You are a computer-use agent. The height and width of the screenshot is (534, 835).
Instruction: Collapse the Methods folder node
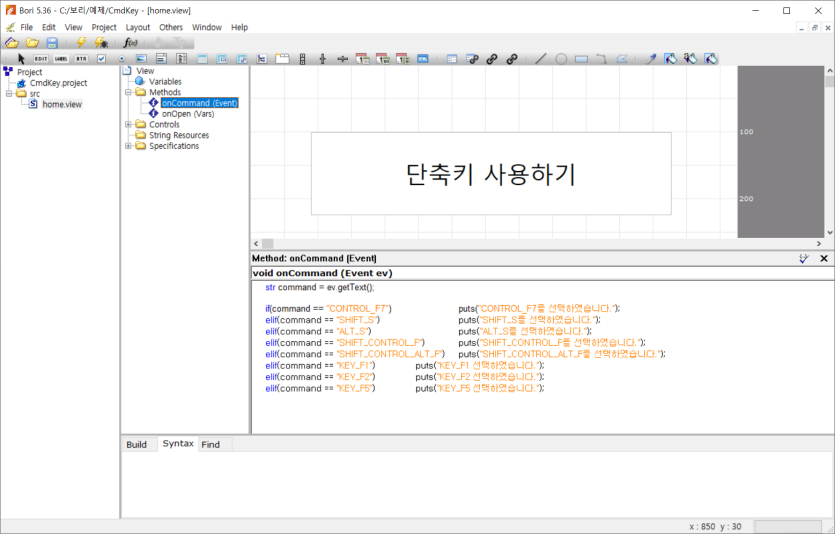pyautogui.click(x=128, y=92)
